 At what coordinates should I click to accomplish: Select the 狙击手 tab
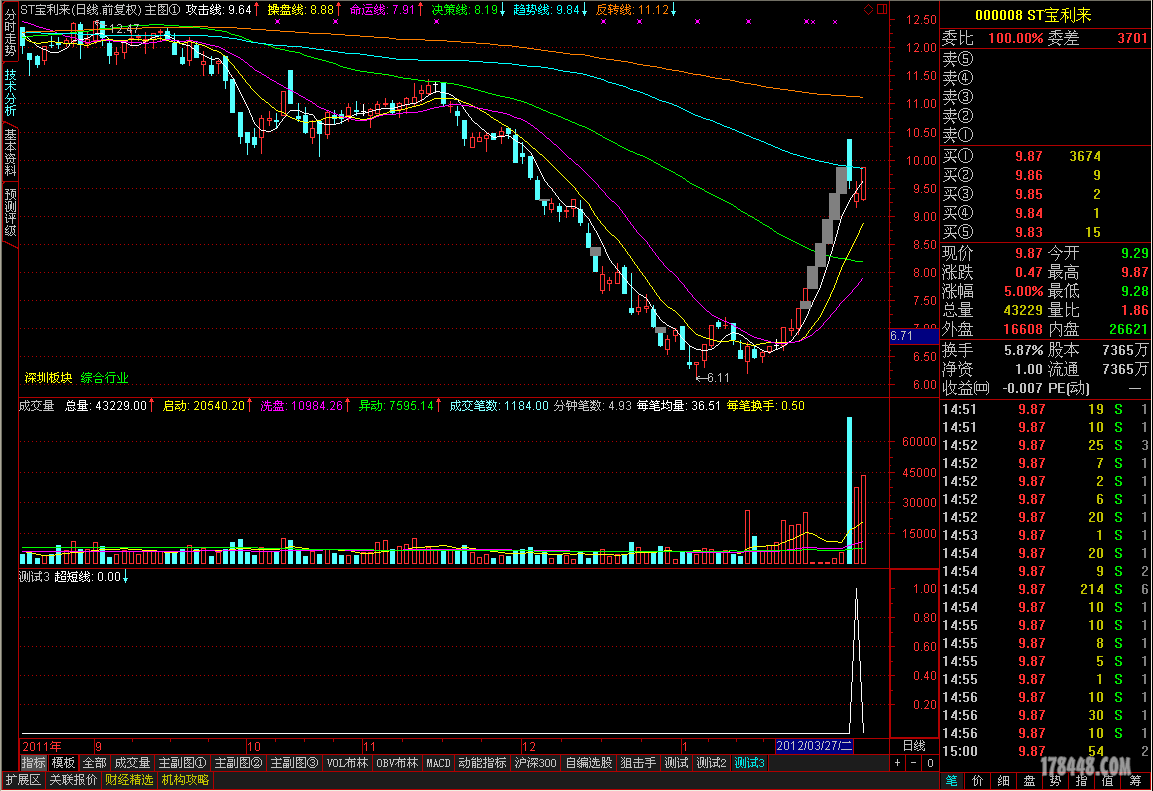tap(638, 763)
